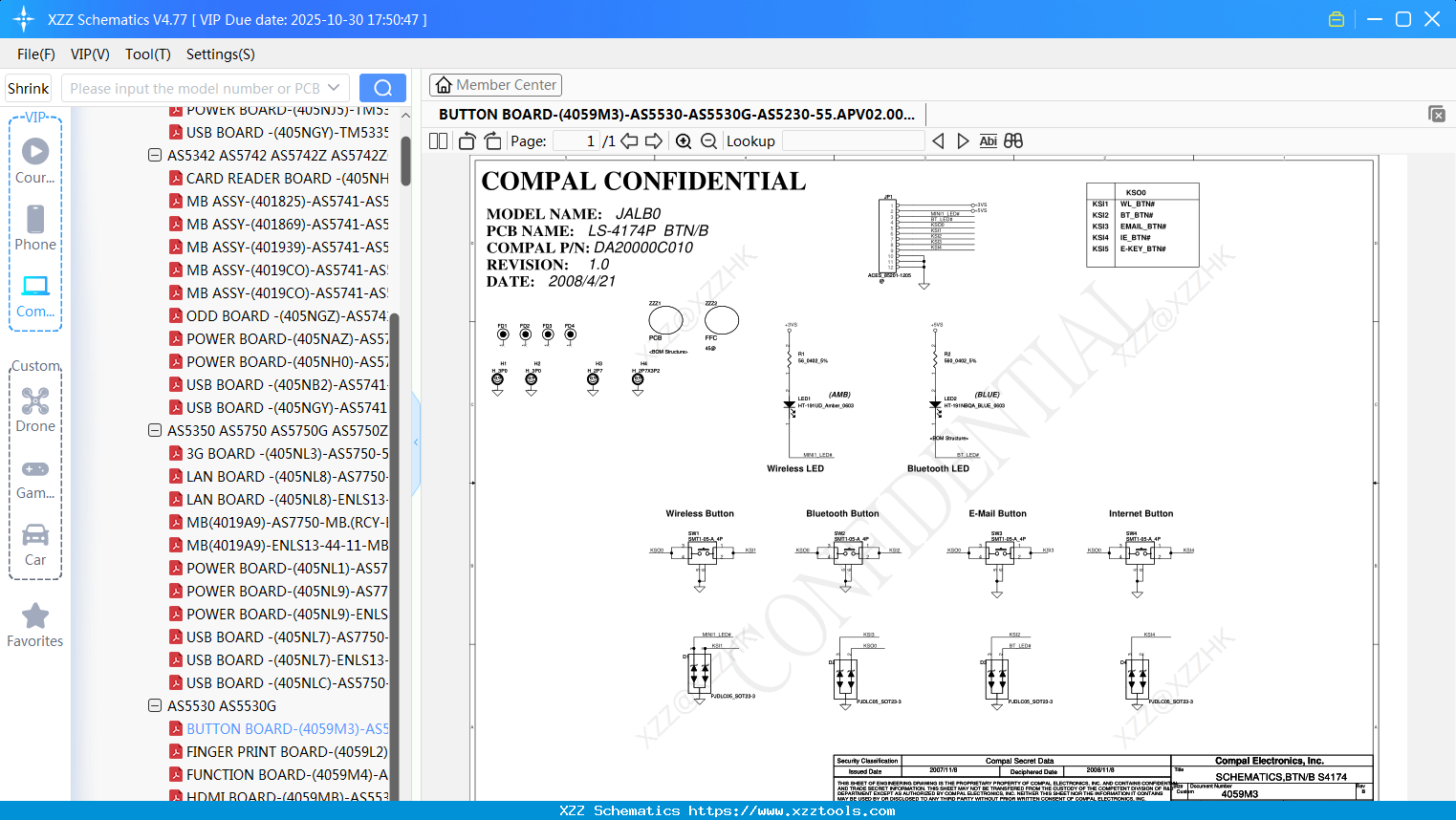Click the XZZ app logo
The image size is (1456, 820).
coord(24,19)
